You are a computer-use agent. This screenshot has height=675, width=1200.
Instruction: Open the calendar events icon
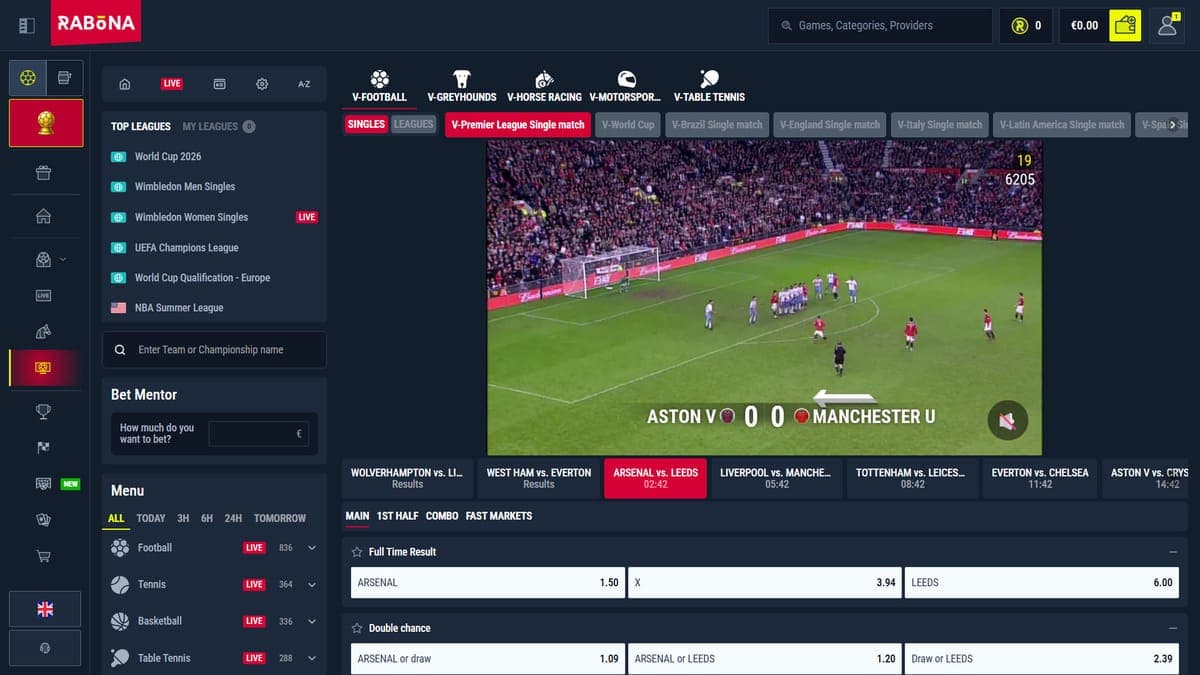pyautogui.click(x=219, y=84)
